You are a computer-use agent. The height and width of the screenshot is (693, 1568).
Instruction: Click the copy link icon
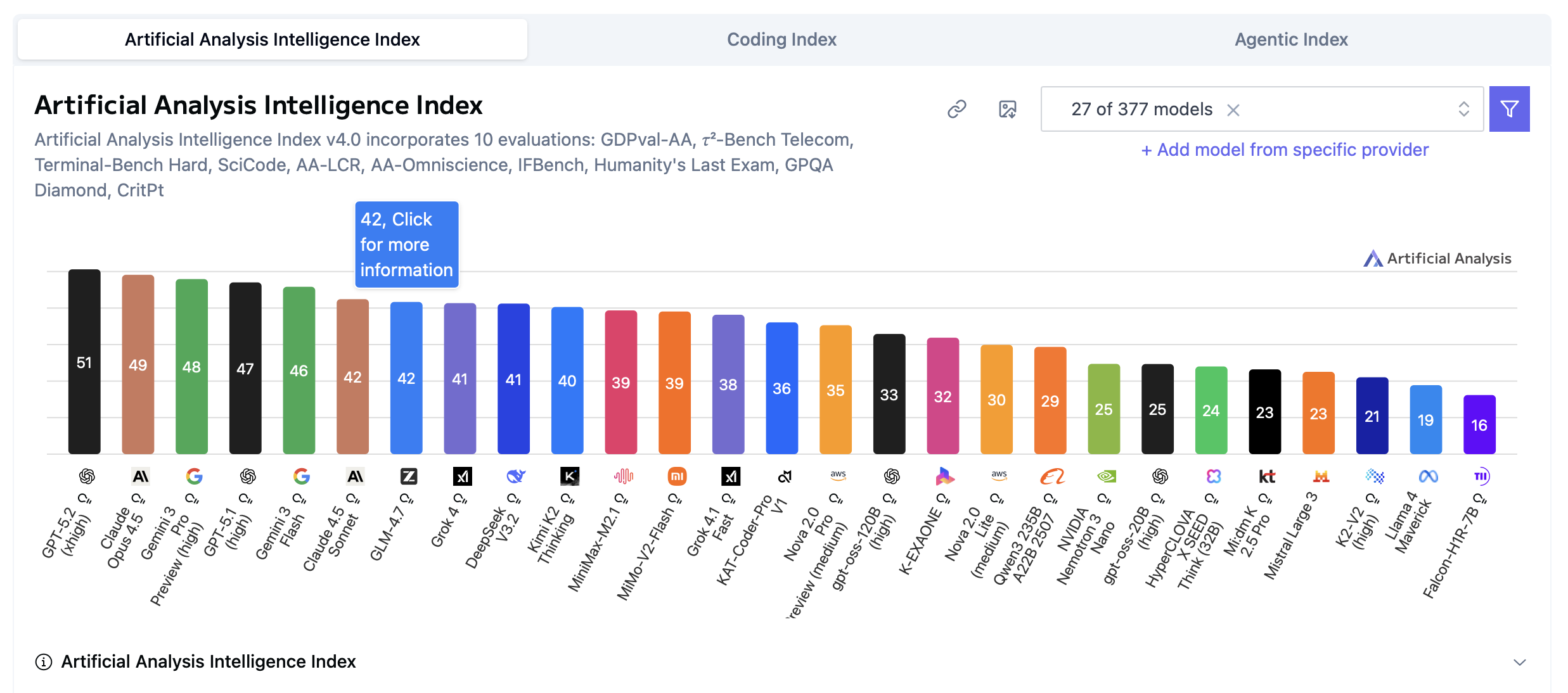[x=956, y=110]
